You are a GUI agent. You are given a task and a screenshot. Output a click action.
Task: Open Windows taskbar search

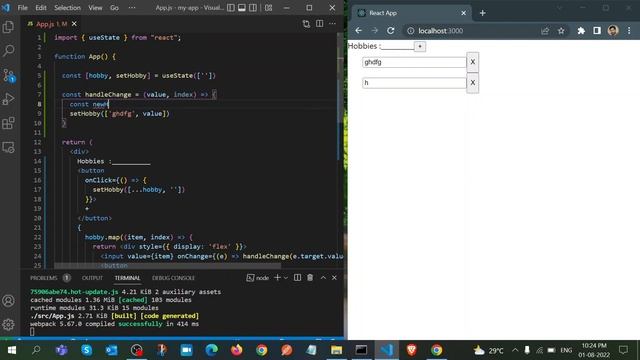(x=36, y=350)
